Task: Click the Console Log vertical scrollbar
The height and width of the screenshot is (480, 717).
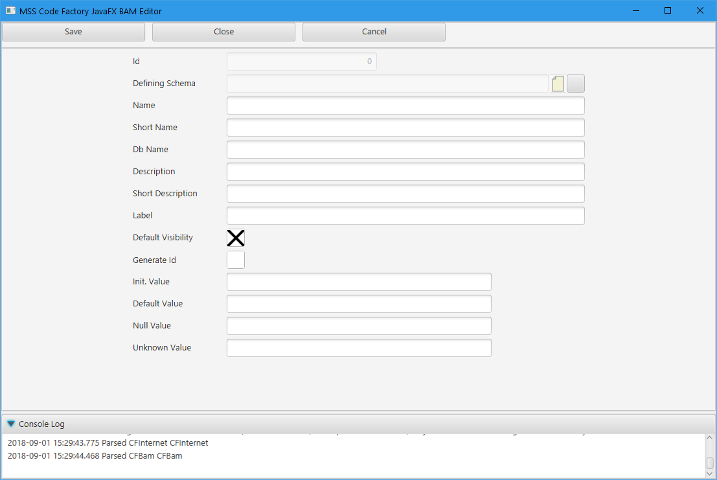Action: [710, 455]
